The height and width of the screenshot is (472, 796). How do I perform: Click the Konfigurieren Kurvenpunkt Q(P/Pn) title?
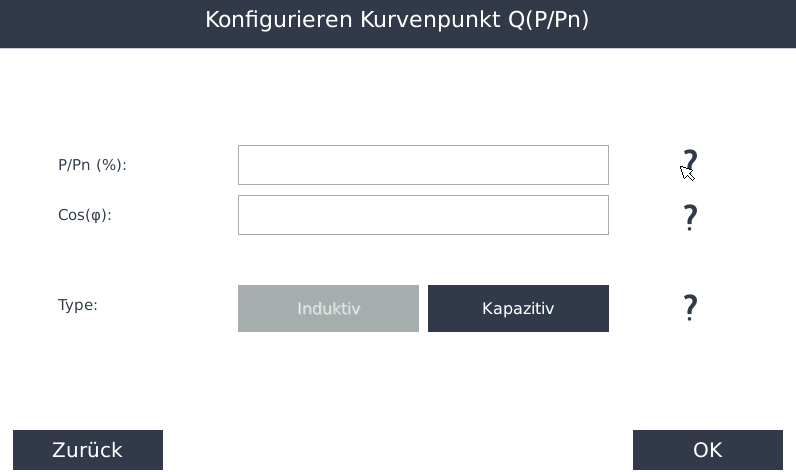(x=397, y=20)
